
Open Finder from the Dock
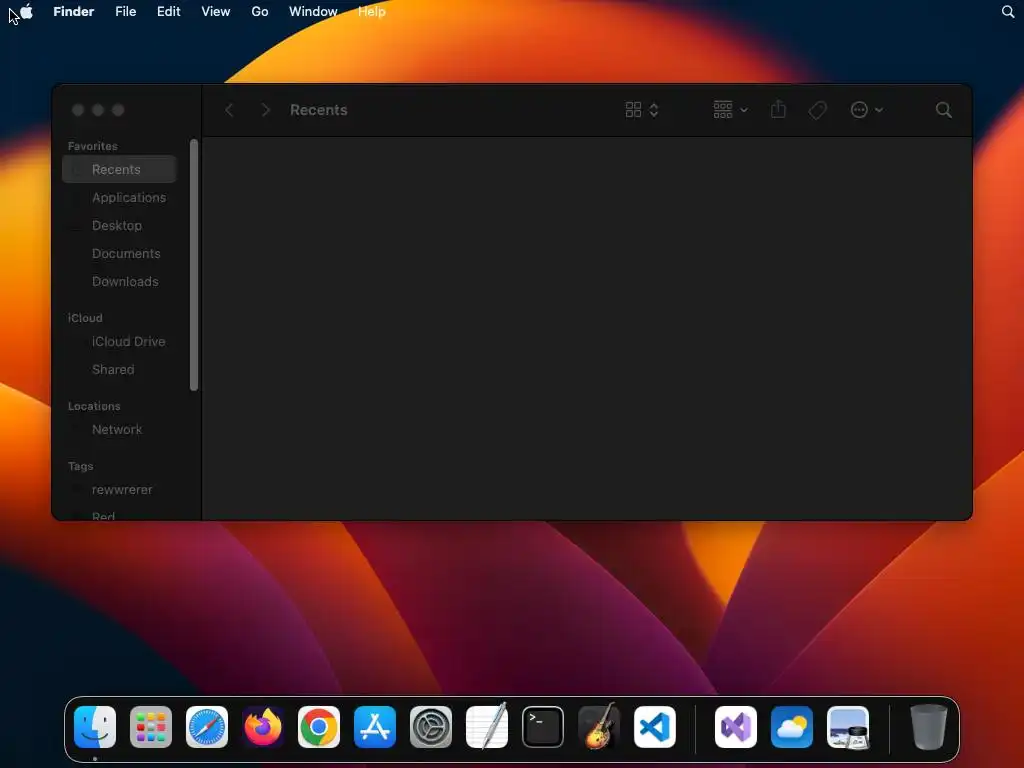click(95, 727)
